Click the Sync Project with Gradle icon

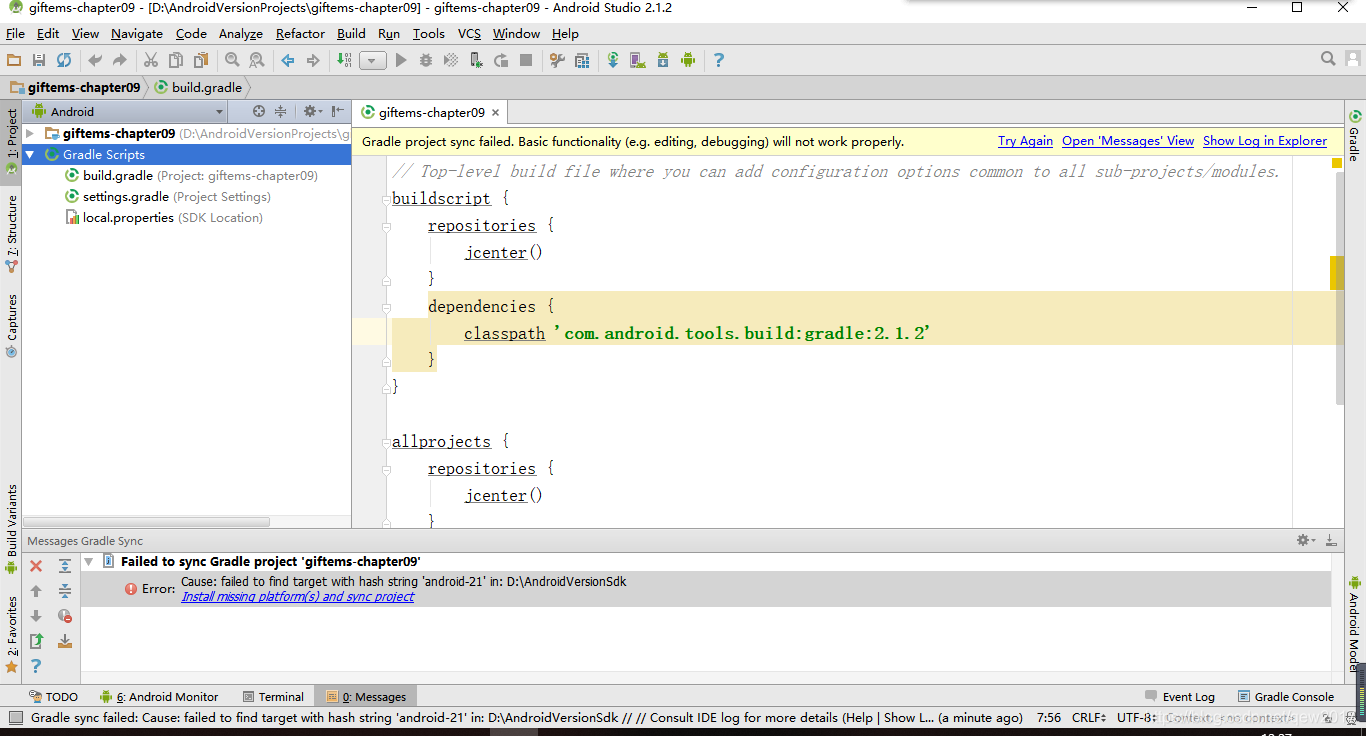(x=613, y=60)
